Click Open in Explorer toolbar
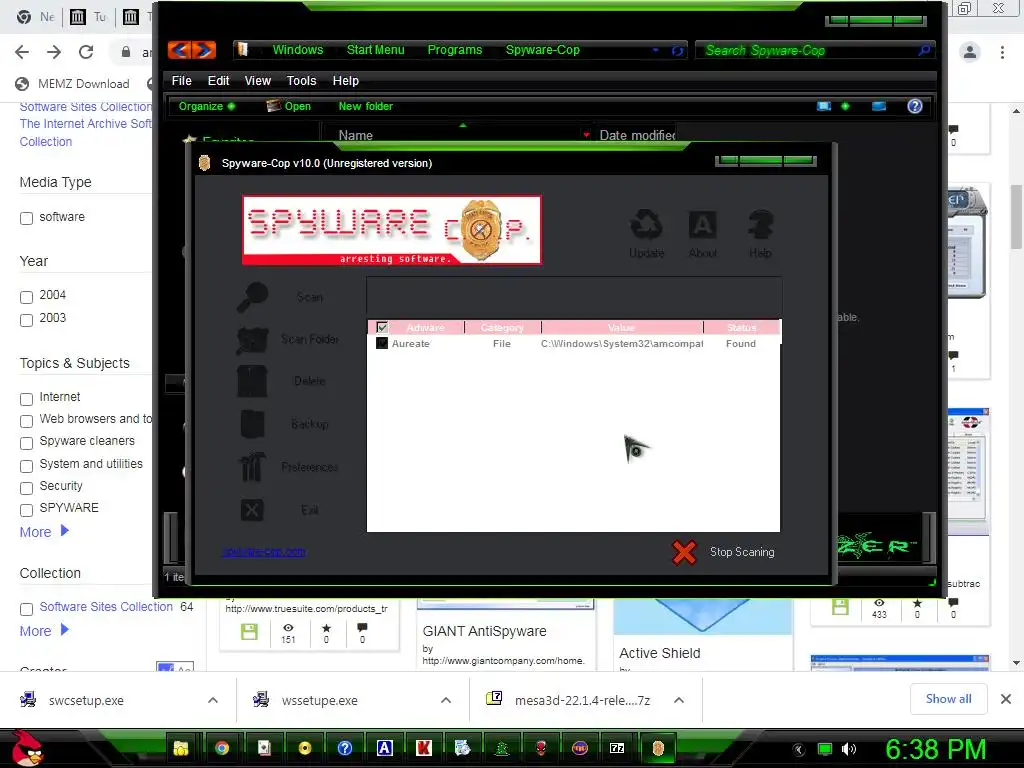Image resolution: width=1024 pixels, height=768 pixels. point(288,106)
